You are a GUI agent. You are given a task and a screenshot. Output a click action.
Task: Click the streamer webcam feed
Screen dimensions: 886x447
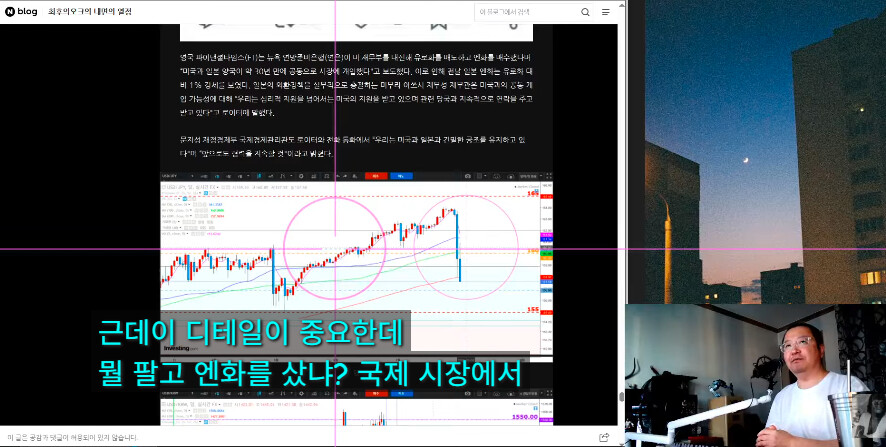755,375
